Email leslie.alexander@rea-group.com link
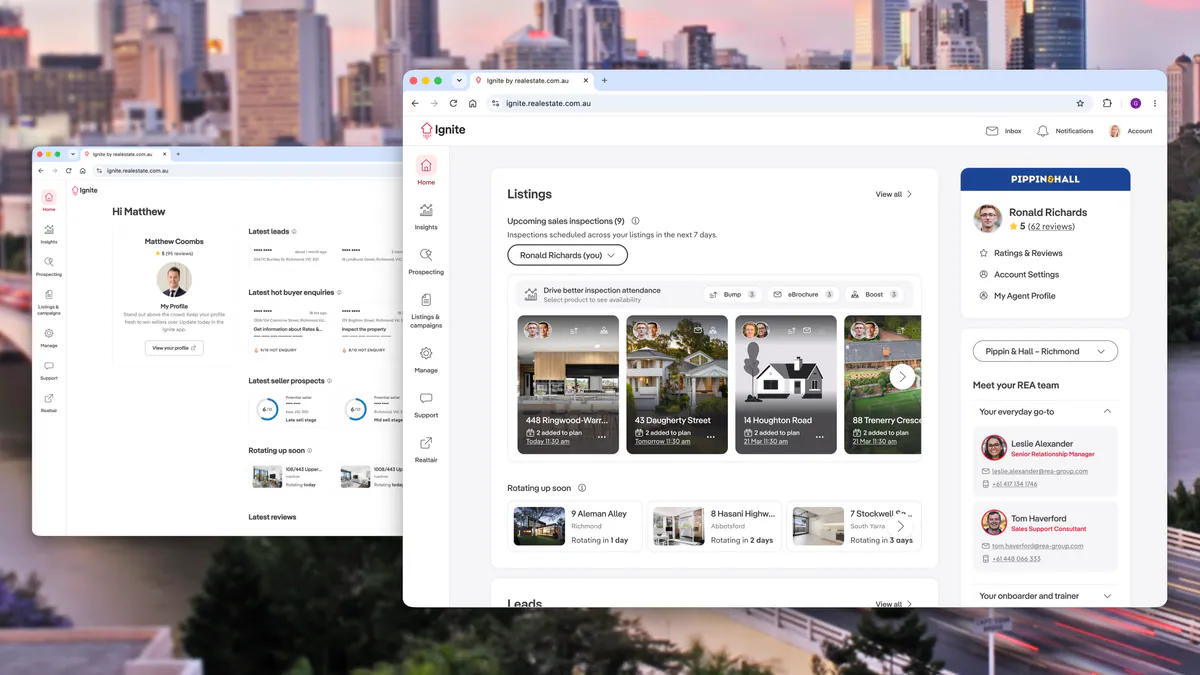The image size is (1200, 675). pos(1040,471)
